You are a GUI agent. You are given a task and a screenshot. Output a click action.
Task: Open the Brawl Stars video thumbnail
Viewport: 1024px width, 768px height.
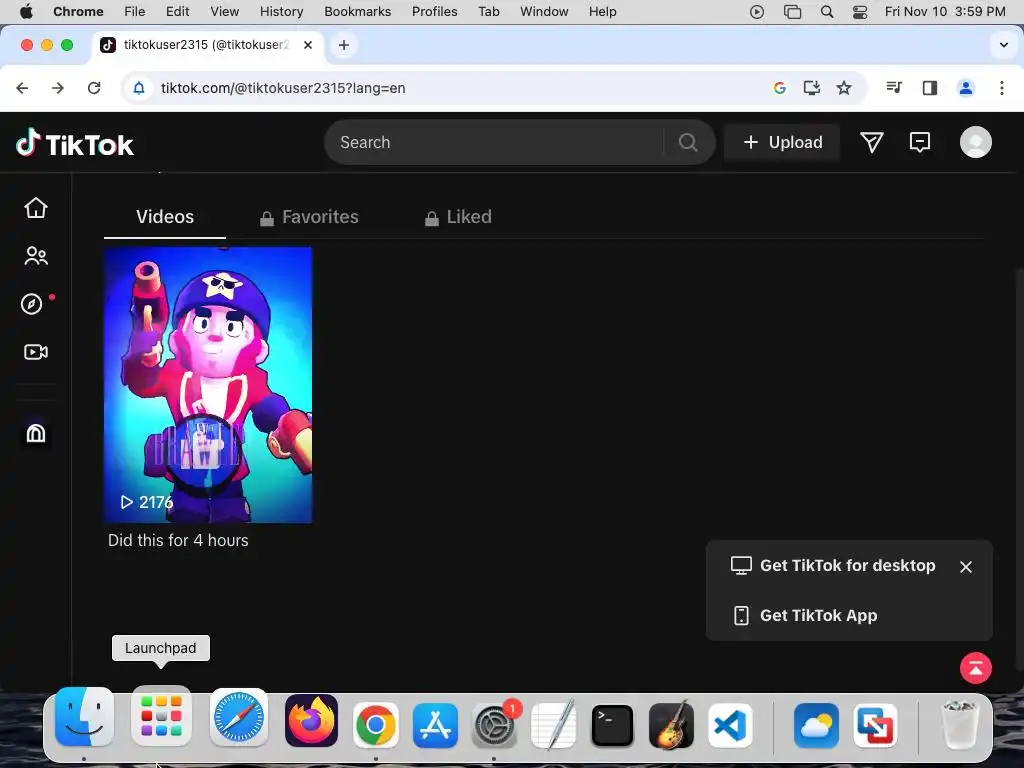(x=208, y=385)
